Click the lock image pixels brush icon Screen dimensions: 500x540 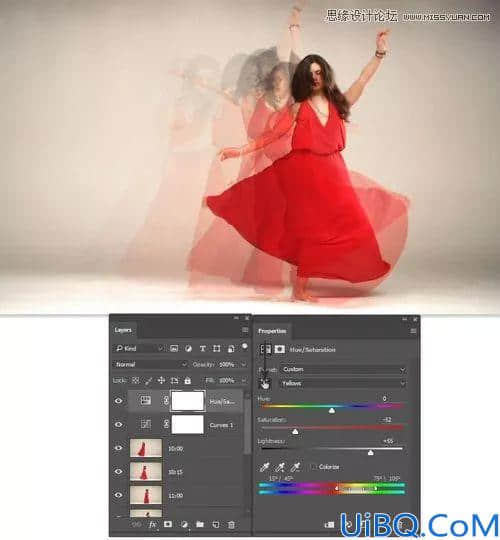point(148,380)
